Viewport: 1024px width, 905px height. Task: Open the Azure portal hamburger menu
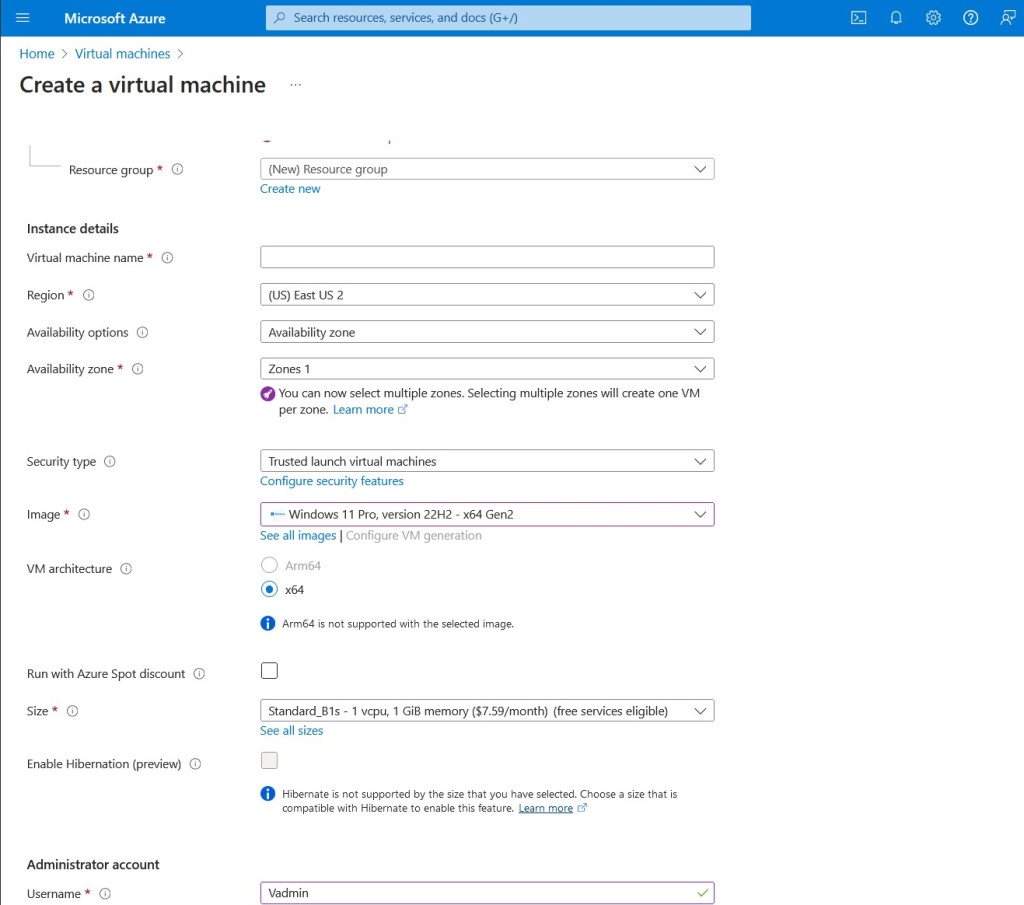[x=23, y=18]
